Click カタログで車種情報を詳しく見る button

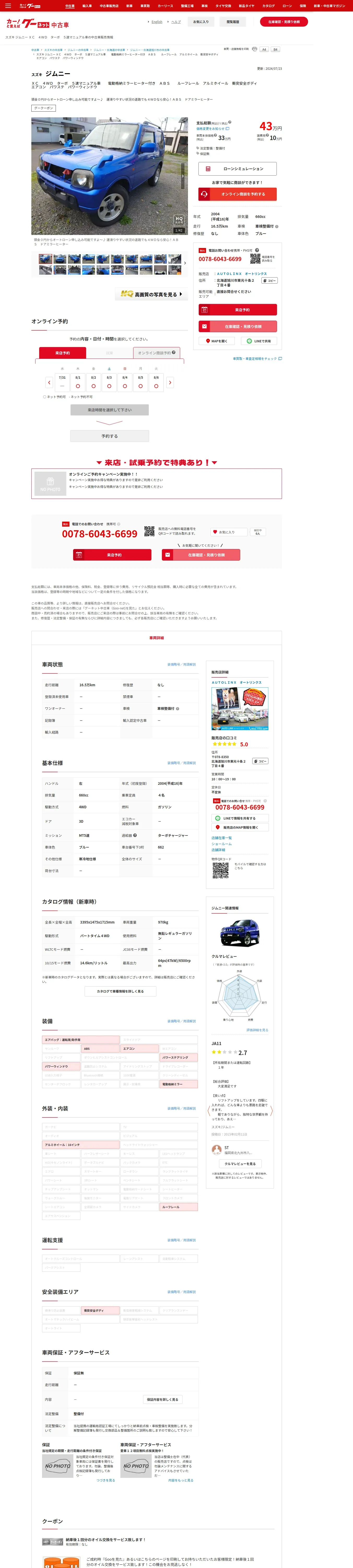121,991
